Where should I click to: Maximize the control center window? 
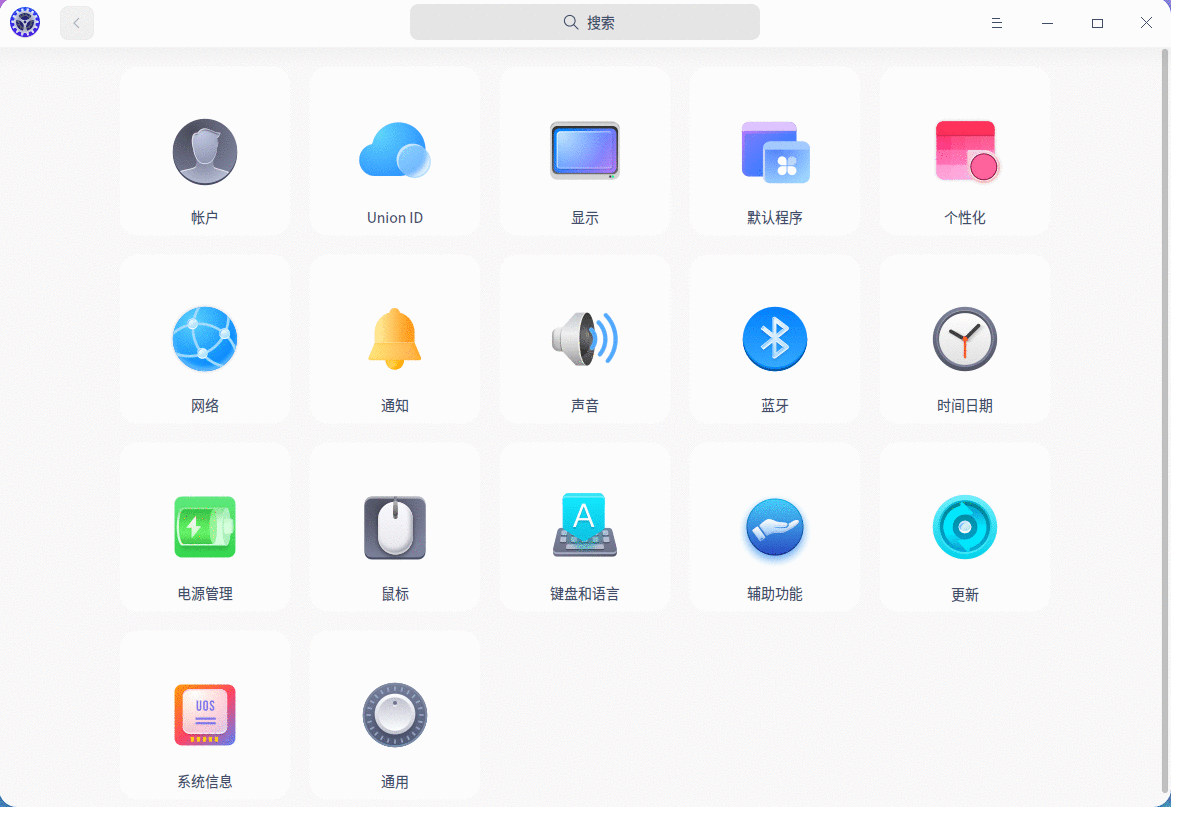coord(1097,23)
